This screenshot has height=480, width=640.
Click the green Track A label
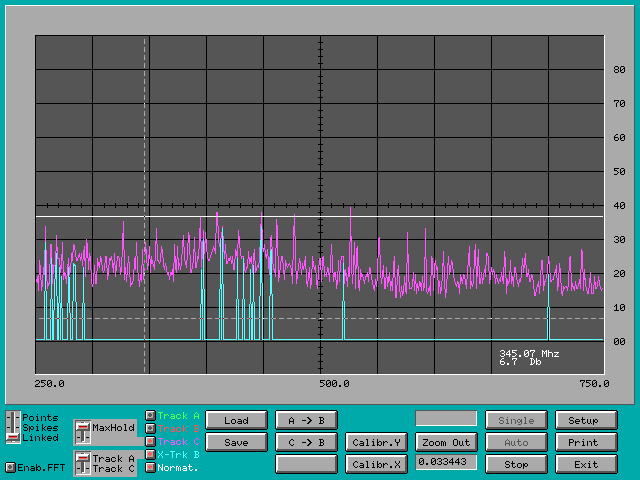click(178, 416)
